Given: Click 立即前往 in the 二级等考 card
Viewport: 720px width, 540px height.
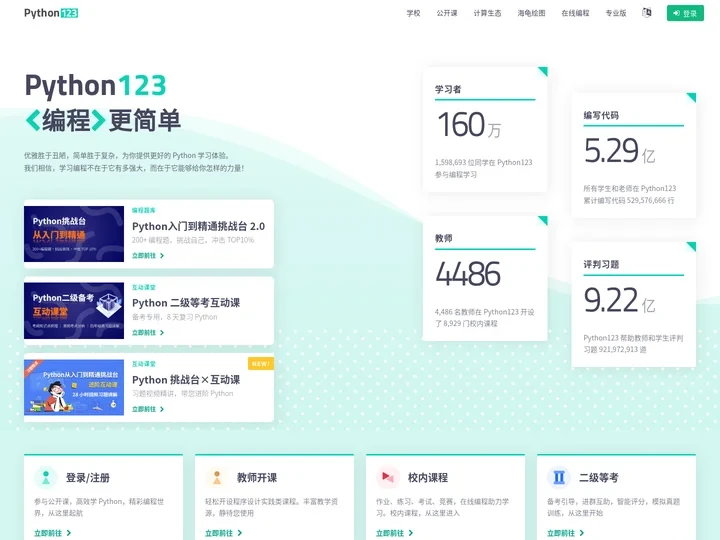Looking at the screenshot, I should pyautogui.click(x=566, y=533).
